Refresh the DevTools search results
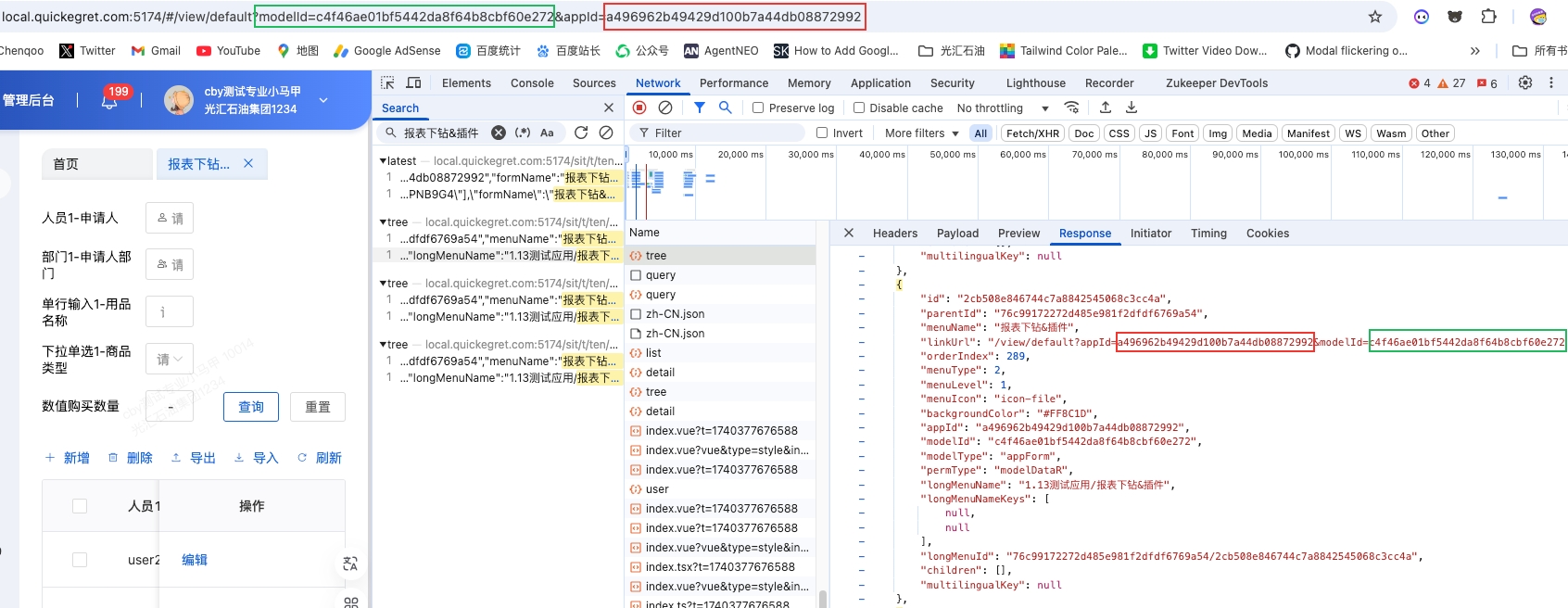This screenshot has height=608, width=1568. click(x=581, y=133)
